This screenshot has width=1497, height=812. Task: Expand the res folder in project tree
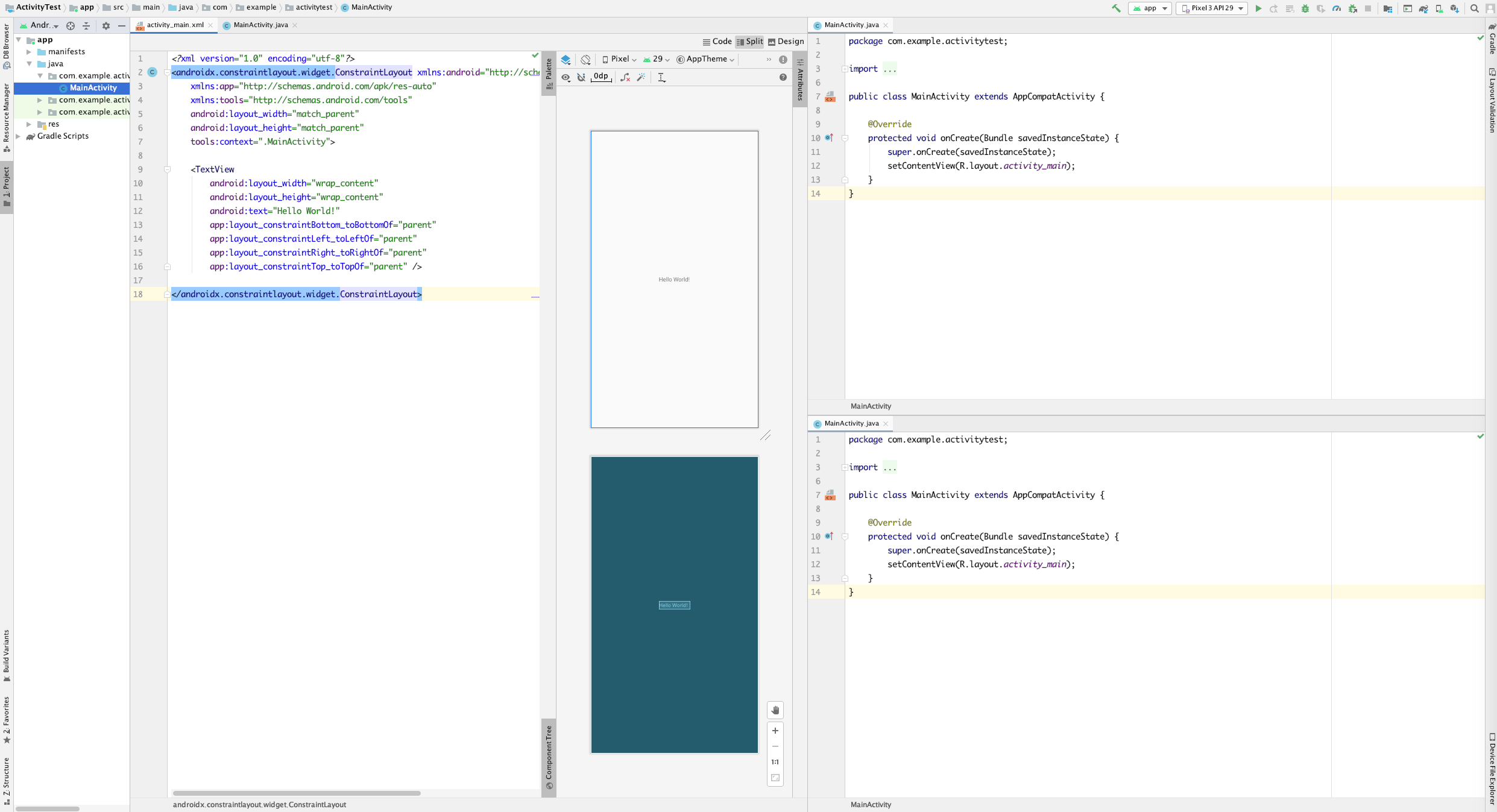coord(29,124)
